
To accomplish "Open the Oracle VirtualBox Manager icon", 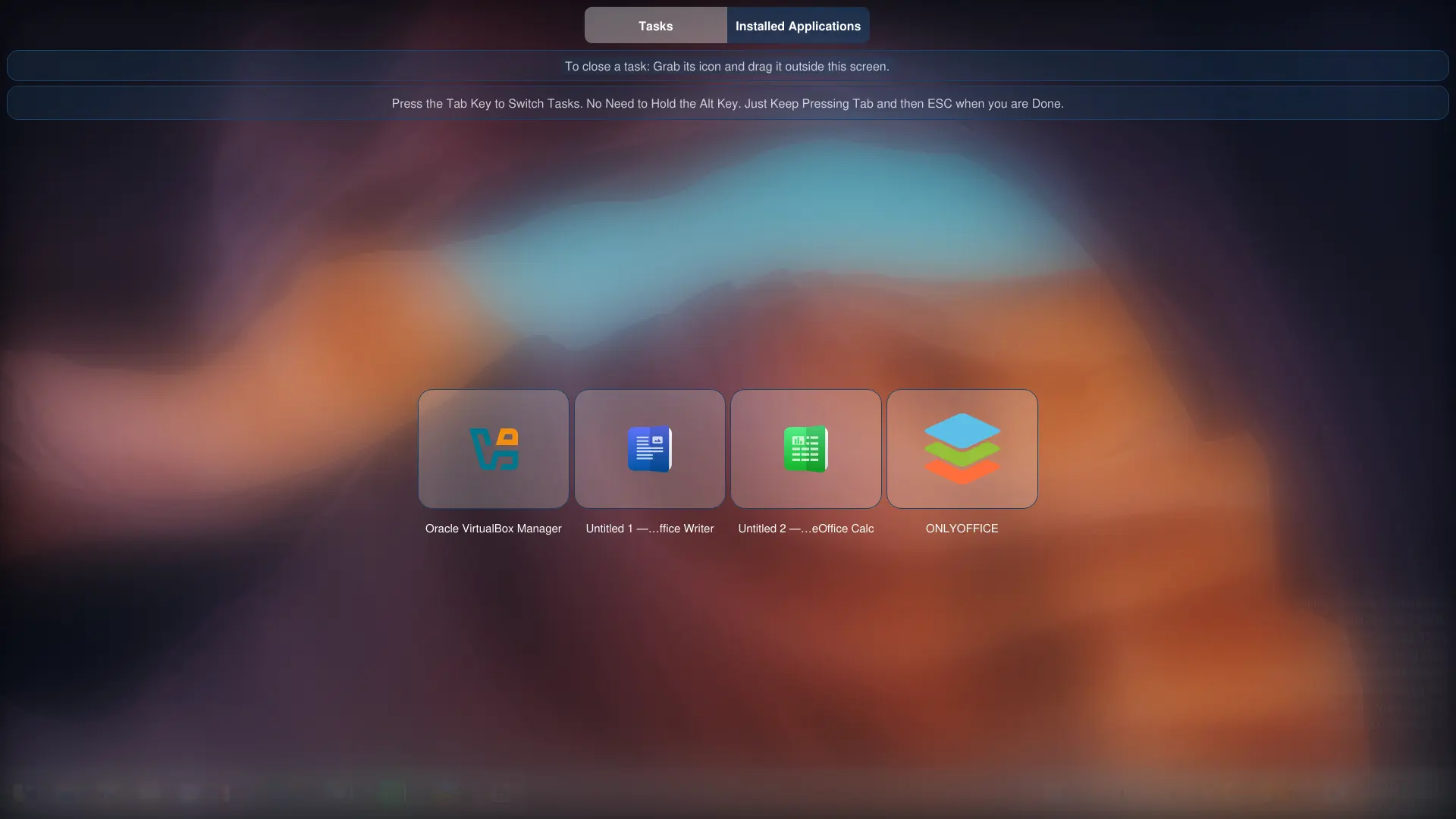I will click(494, 449).
